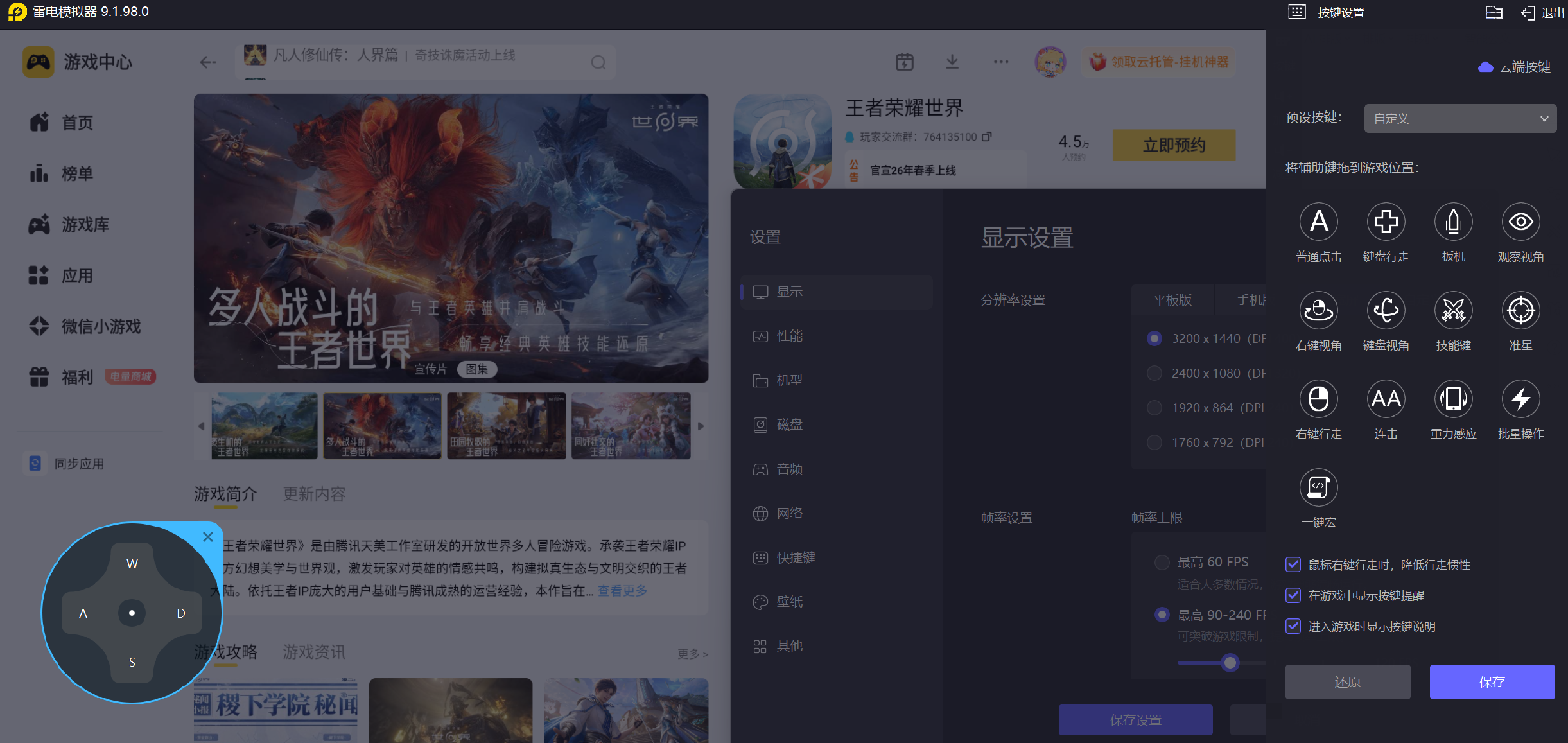Click the 扳机 trigger key icon
Image resolution: width=1568 pixels, height=743 pixels.
click(x=1453, y=222)
